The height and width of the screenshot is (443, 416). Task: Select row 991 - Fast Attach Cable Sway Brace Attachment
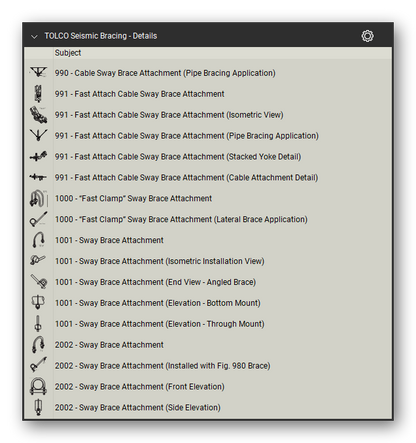(208, 94)
